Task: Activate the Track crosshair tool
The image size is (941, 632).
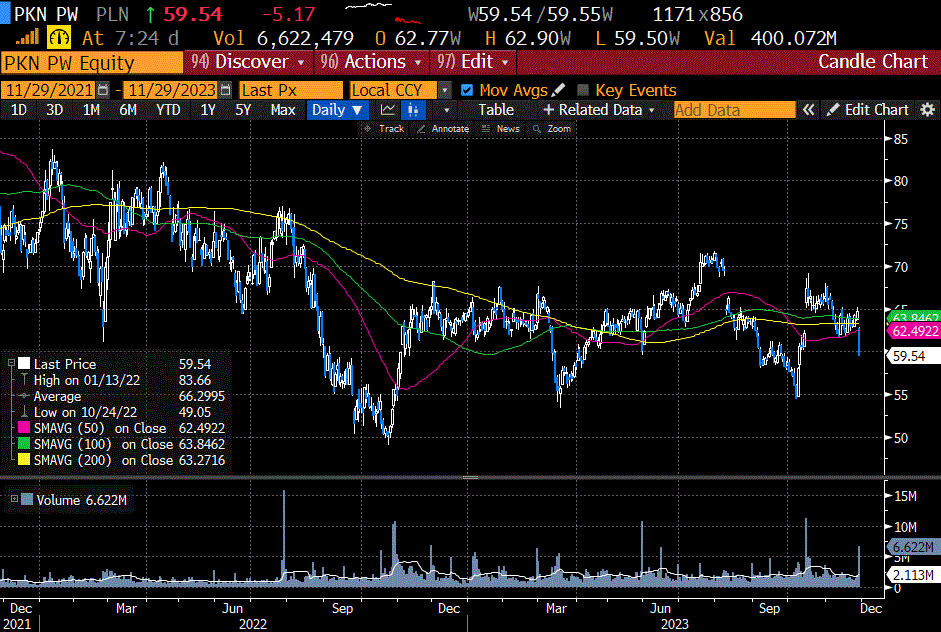Action: tap(384, 128)
